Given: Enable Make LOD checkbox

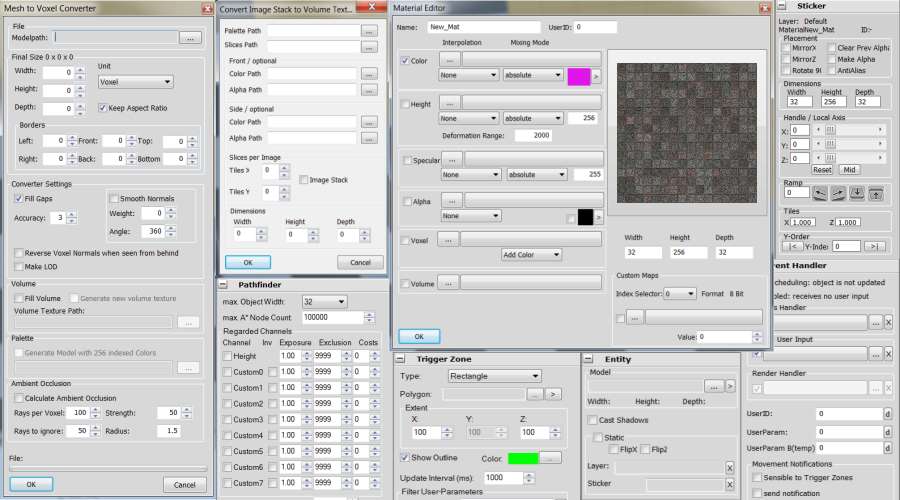Looking at the screenshot, I should tap(18, 267).
